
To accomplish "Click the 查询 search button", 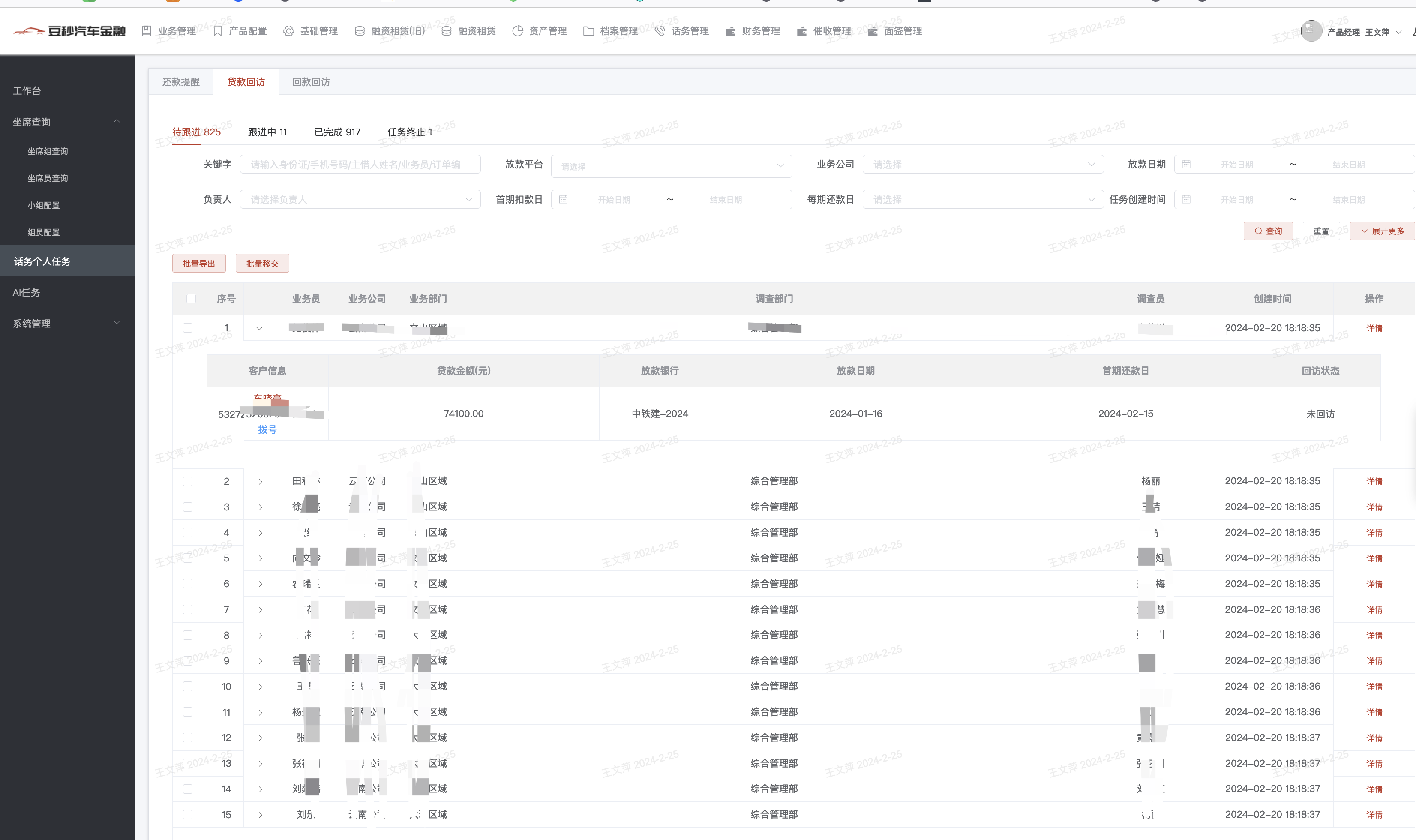I will [x=1268, y=231].
